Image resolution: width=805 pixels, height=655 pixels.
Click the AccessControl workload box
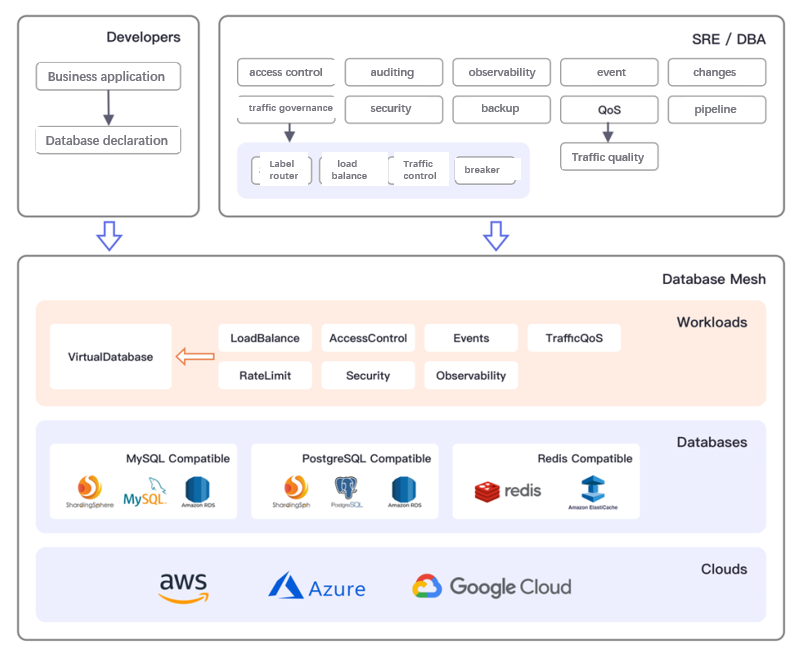tap(368, 338)
